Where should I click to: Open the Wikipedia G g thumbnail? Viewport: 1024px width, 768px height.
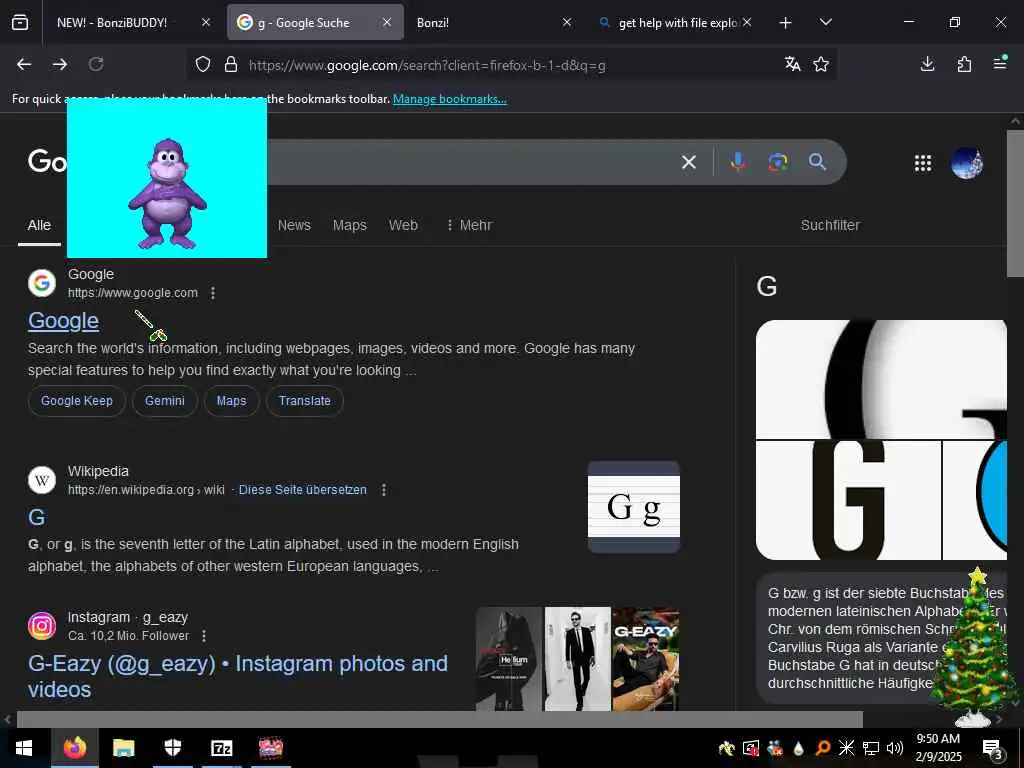point(633,507)
